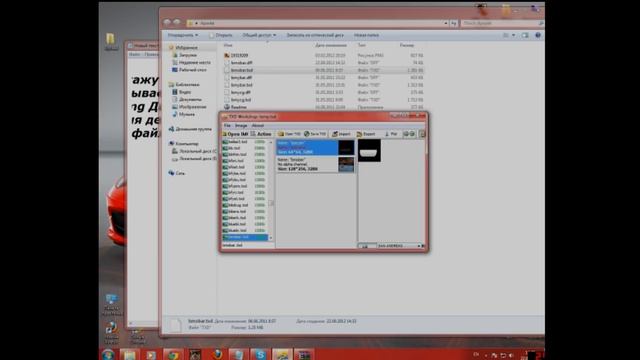Click Компьютер in navigation pane
The width and height of the screenshot is (640, 360).
pyautogui.click(x=187, y=144)
